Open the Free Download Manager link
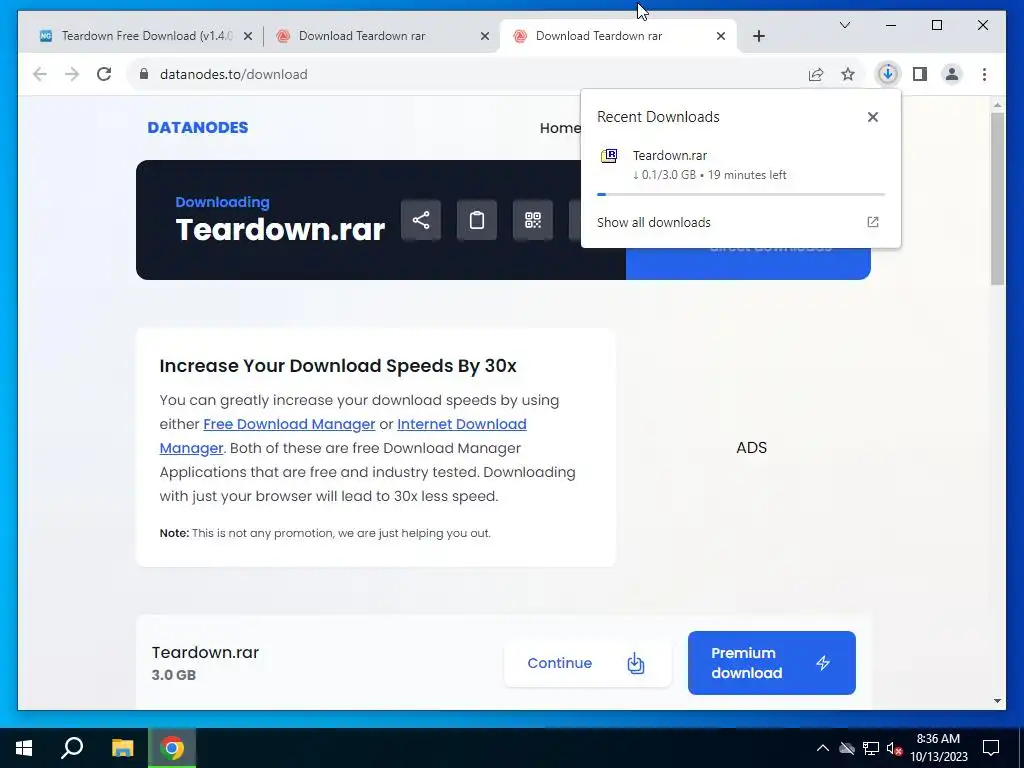This screenshot has width=1024, height=768. pyautogui.click(x=289, y=424)
